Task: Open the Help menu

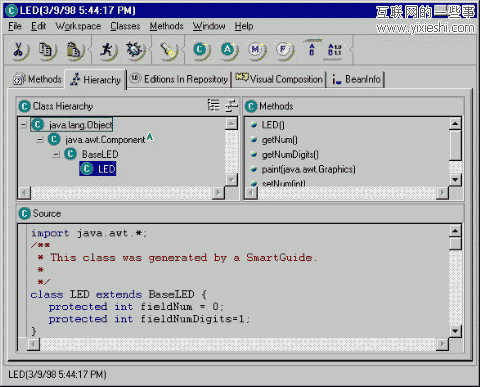Action: pos(244,26)
